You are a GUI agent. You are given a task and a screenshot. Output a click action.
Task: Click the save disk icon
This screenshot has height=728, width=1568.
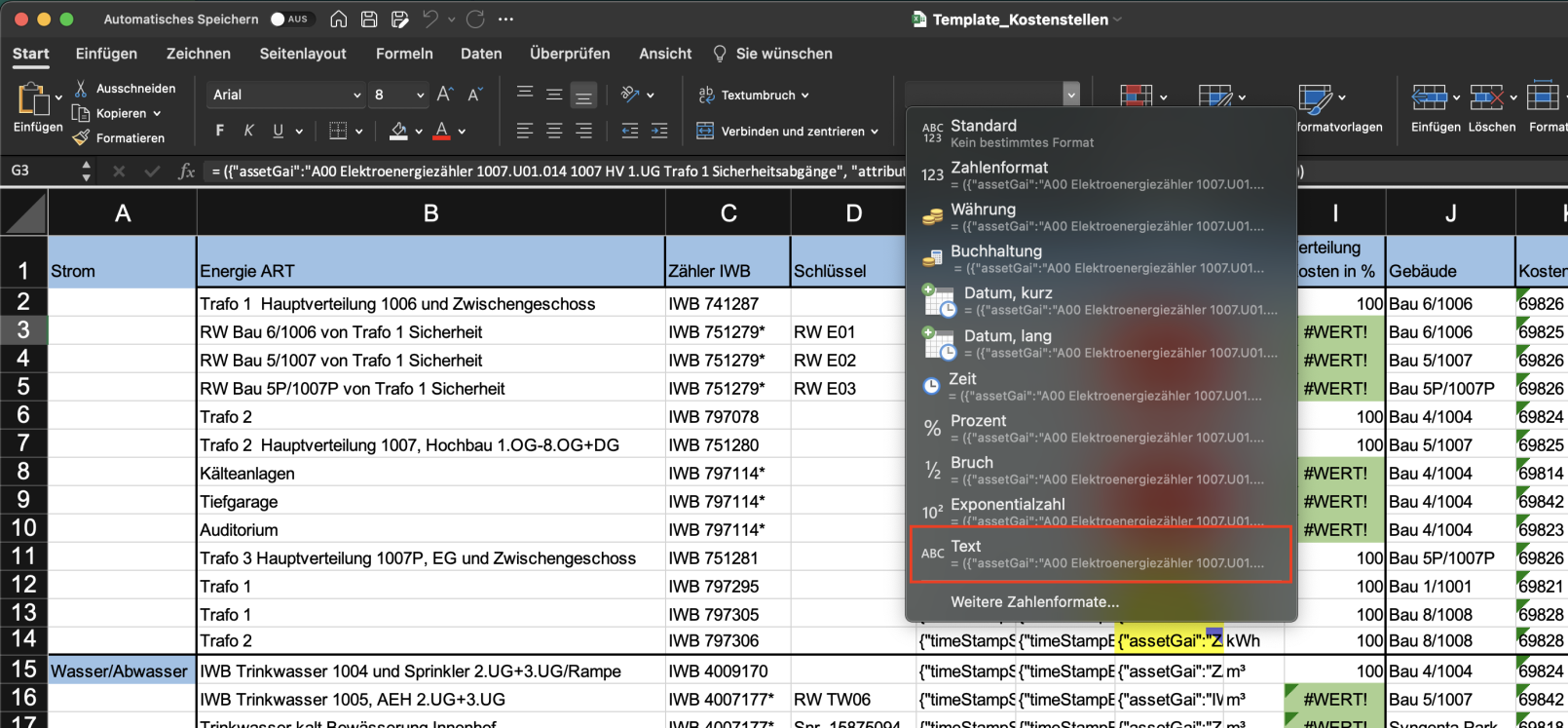[369, 19]
